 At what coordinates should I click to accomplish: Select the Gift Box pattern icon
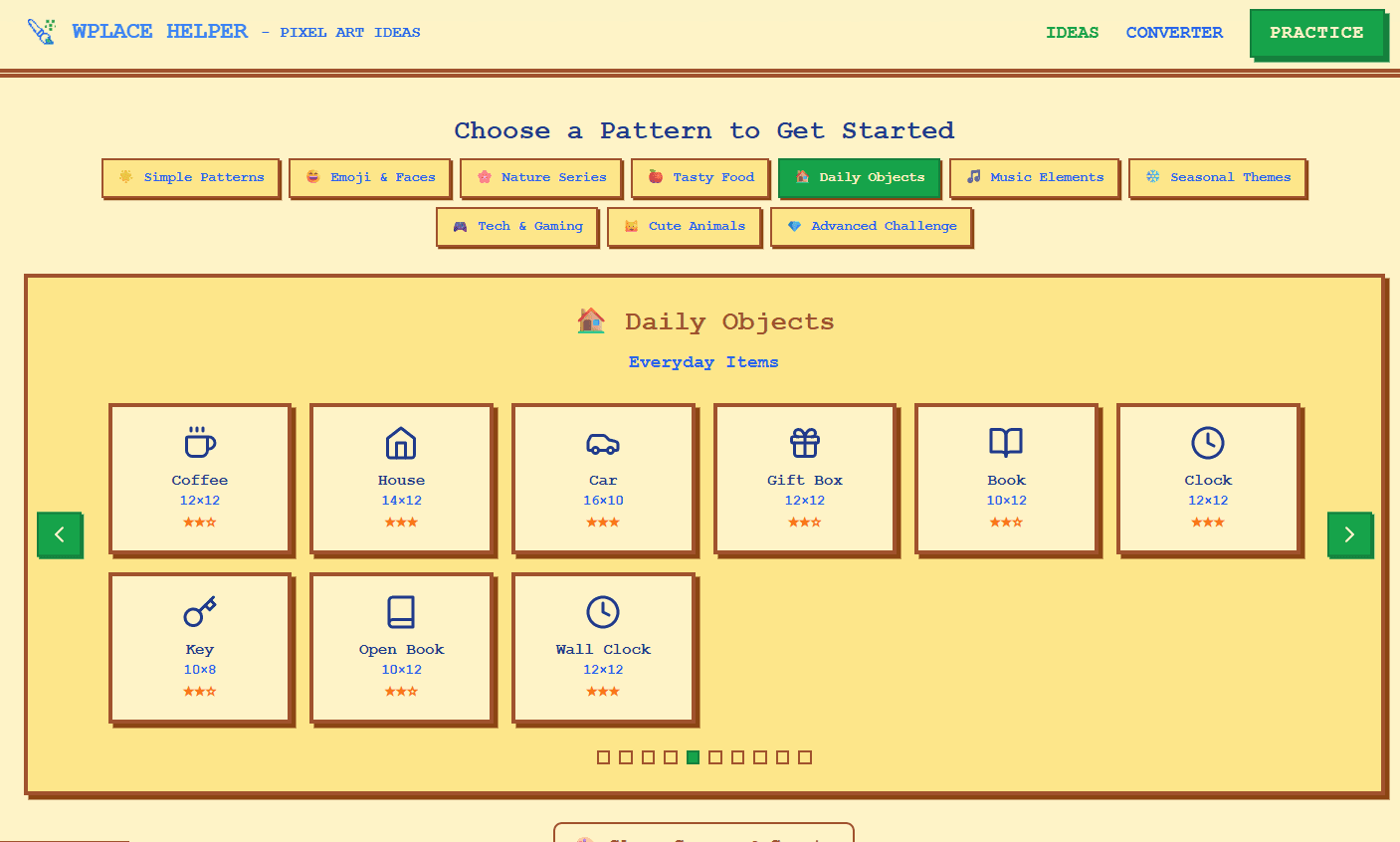tap(805, 442)
